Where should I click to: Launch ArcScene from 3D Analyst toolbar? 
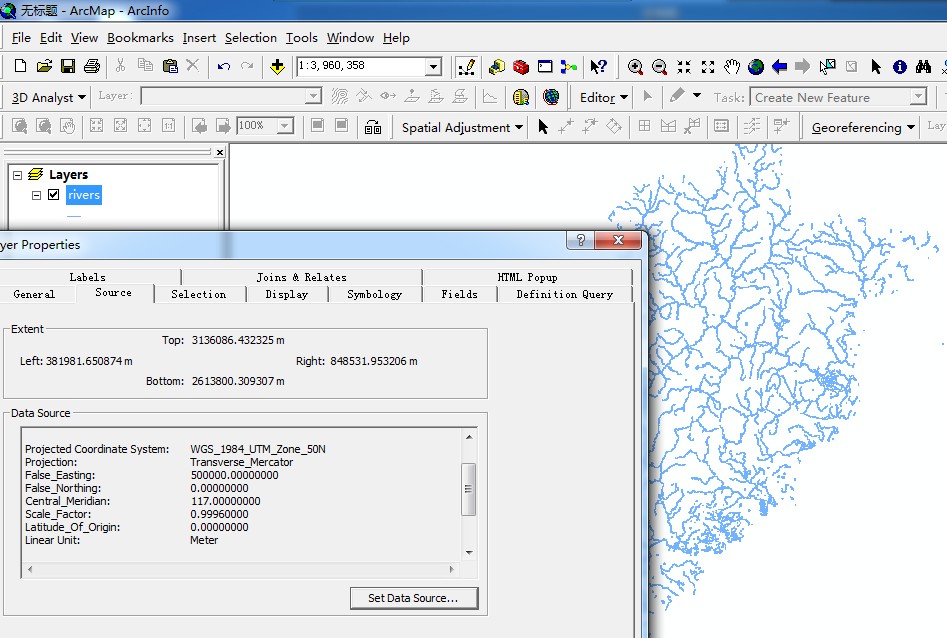point(521,97)
